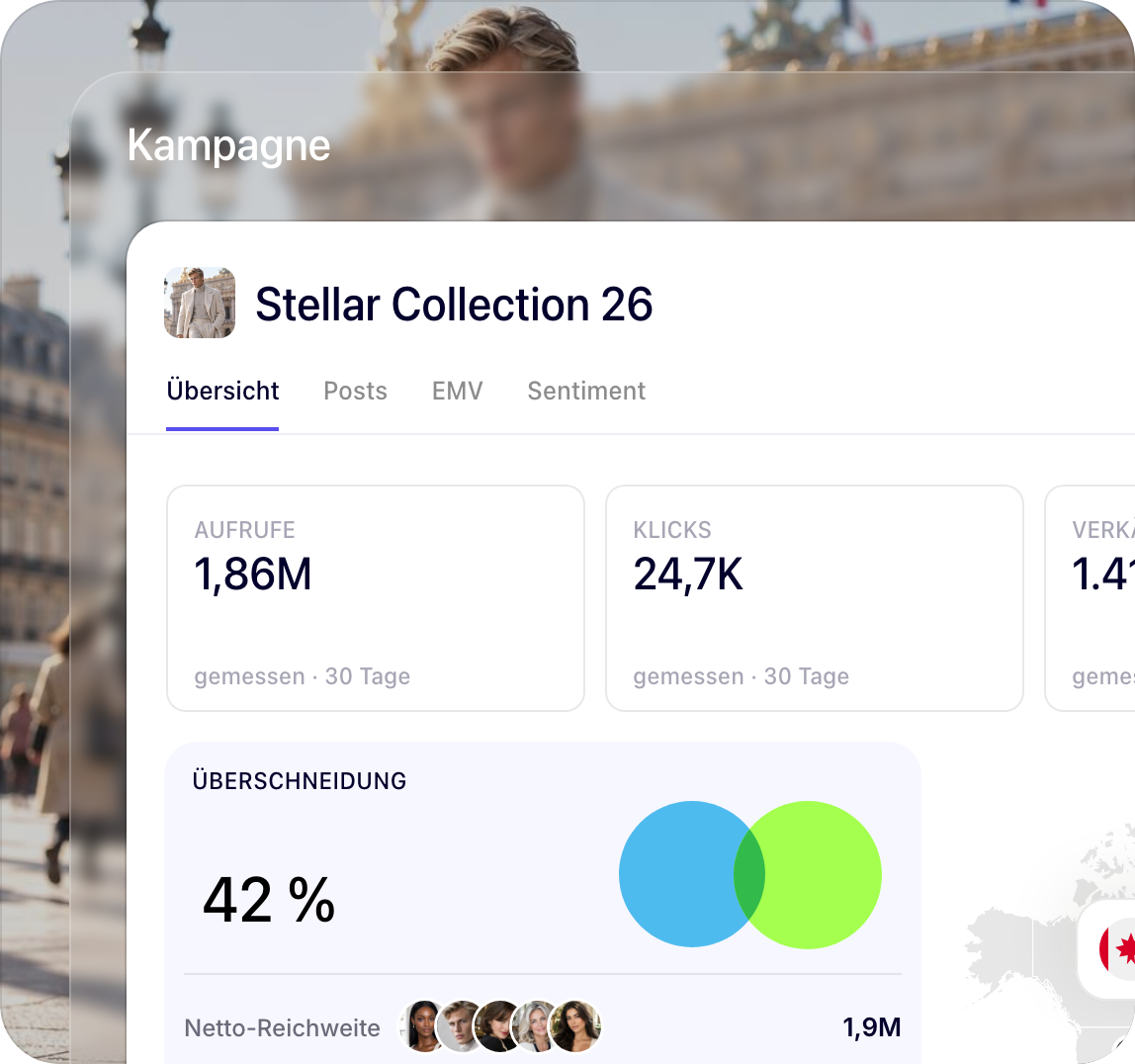Screen dimensions: 1135x1064
Task: Click the AUFRUFE card label
Action: click(x=244, y=530)
